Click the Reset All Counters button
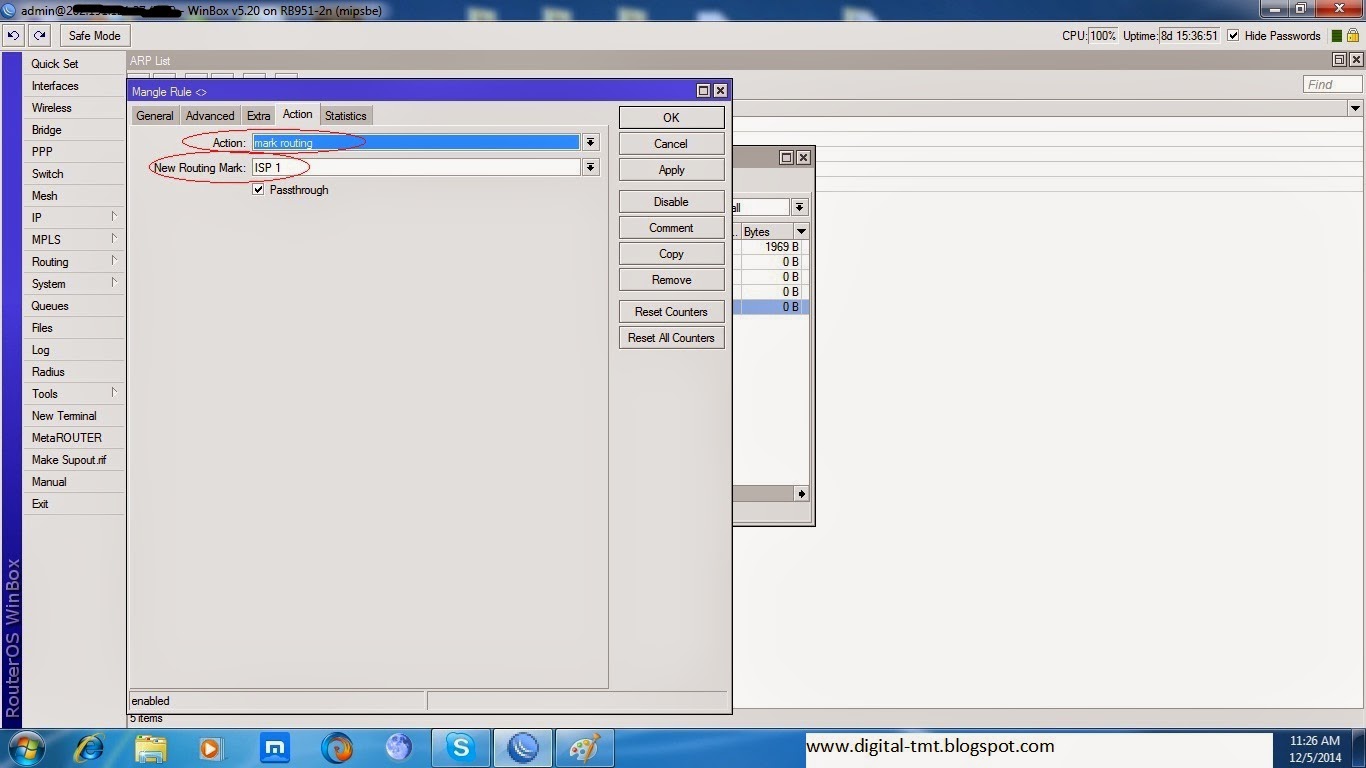1366x768 pixels. click(x=671, y=338)
